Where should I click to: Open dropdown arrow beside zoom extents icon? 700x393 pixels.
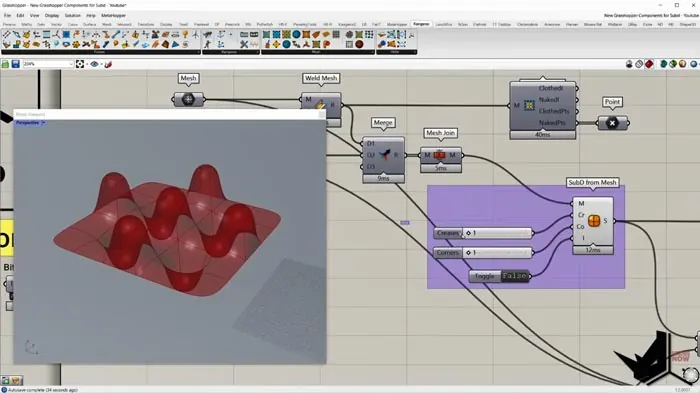[x=87, y=64]
